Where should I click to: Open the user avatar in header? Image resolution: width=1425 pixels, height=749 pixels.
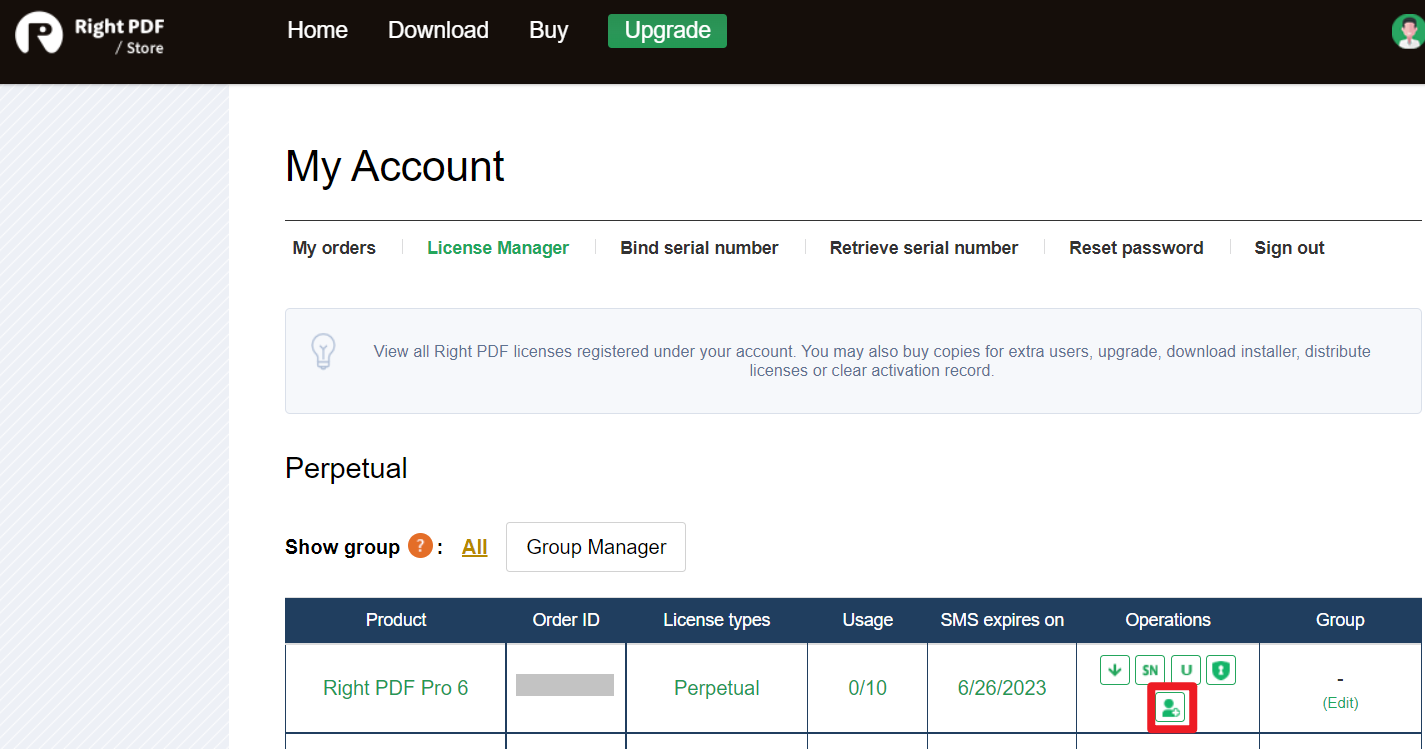(x=1408, y=31)
